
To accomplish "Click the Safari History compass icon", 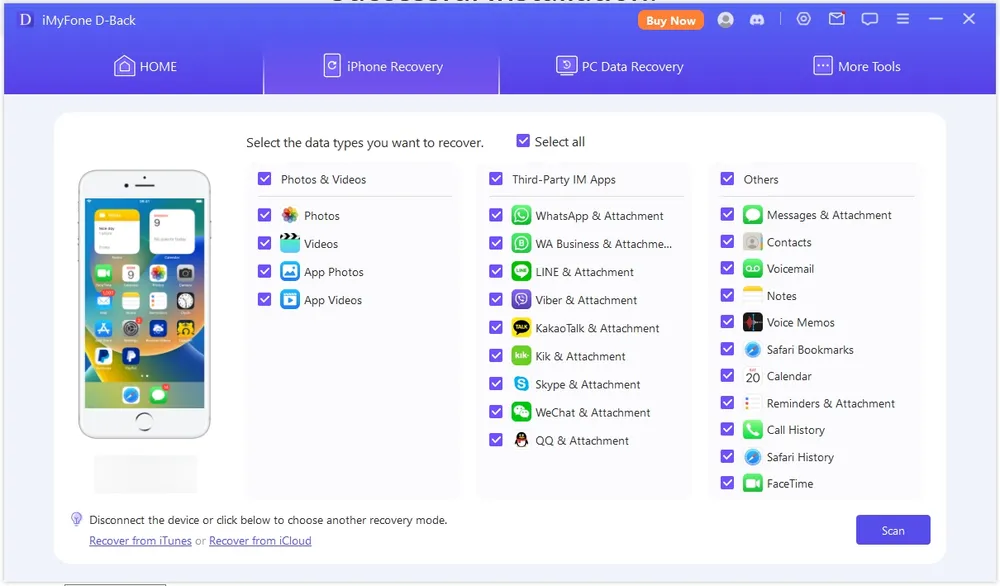I will coord(753,456).
